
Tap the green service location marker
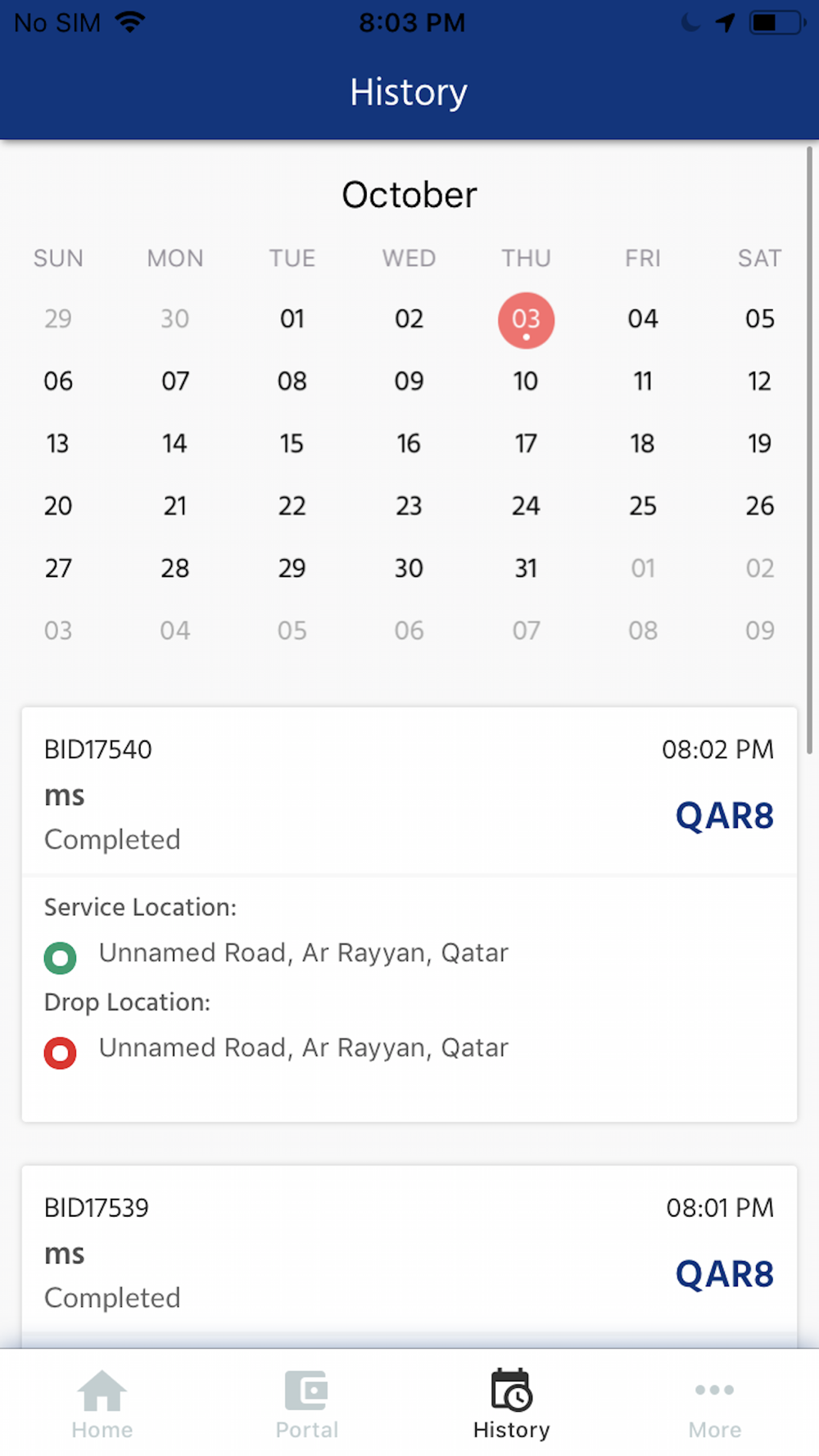[x=60, y=957]
